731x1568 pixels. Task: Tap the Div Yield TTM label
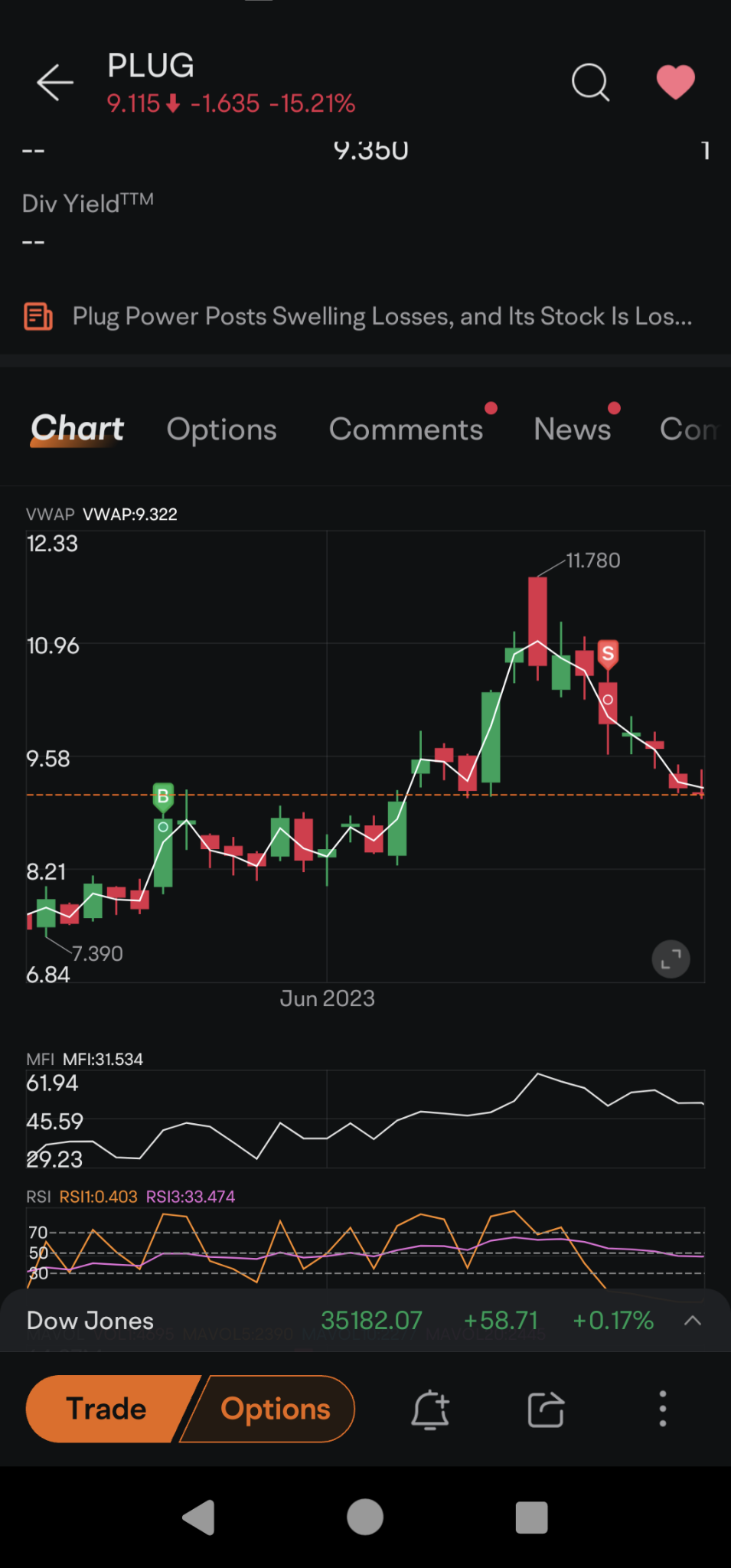click(x=88, y=203)
